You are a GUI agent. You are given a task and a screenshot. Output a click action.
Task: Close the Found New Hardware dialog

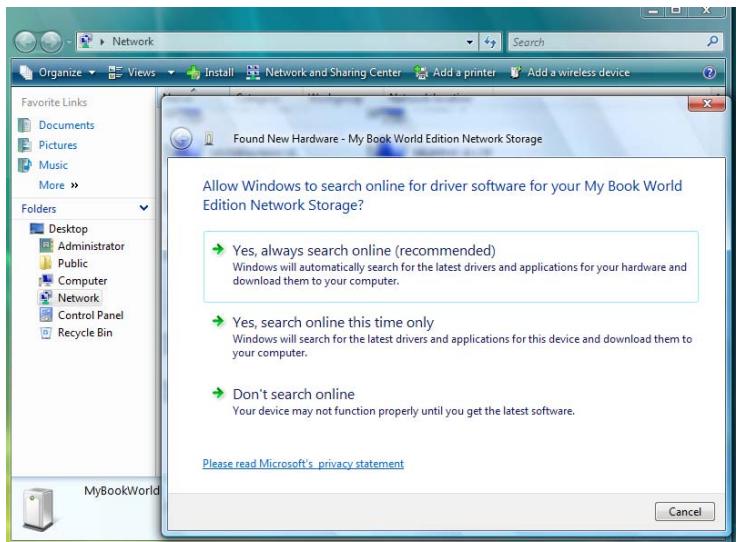coord(706,103)
